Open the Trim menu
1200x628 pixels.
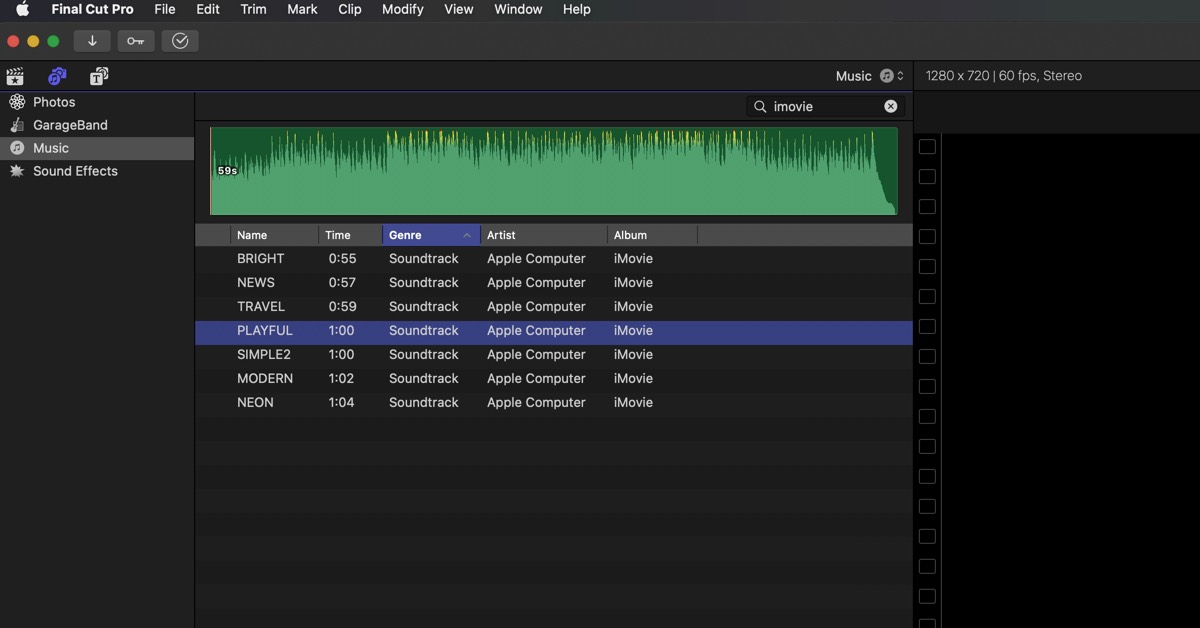click(x=254, y=9)
